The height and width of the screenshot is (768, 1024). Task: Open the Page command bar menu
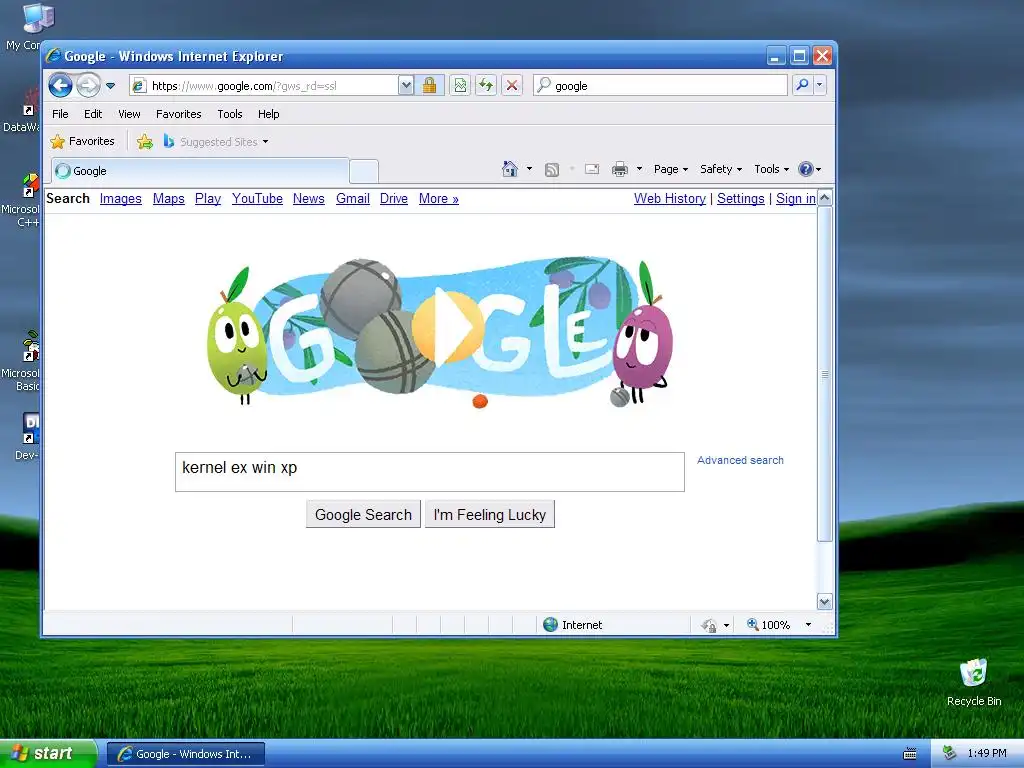click(671, 169)
